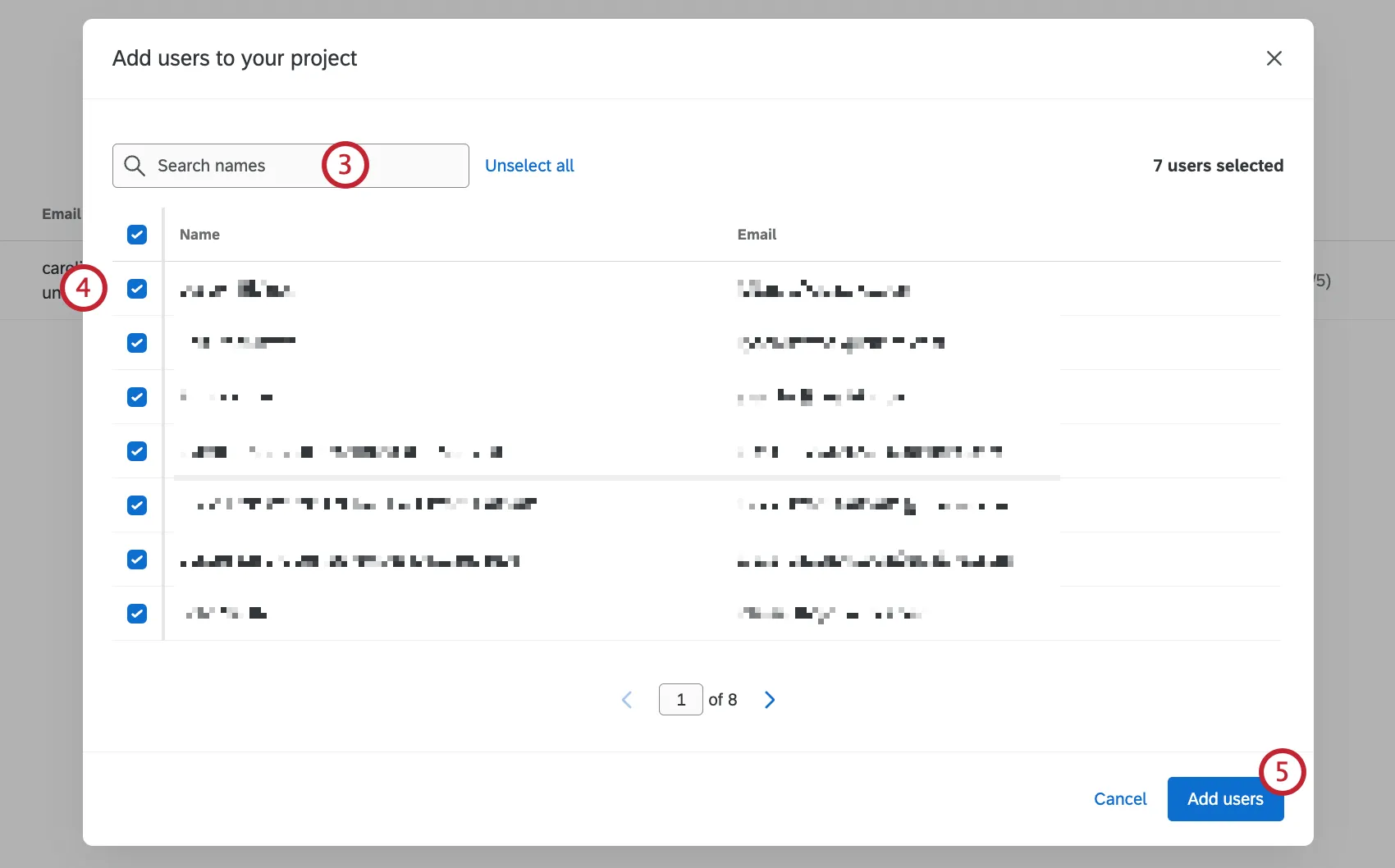Uncheck the last user in the list
This screenshot has width=1395, height=868.
click(x=136, y=613)
